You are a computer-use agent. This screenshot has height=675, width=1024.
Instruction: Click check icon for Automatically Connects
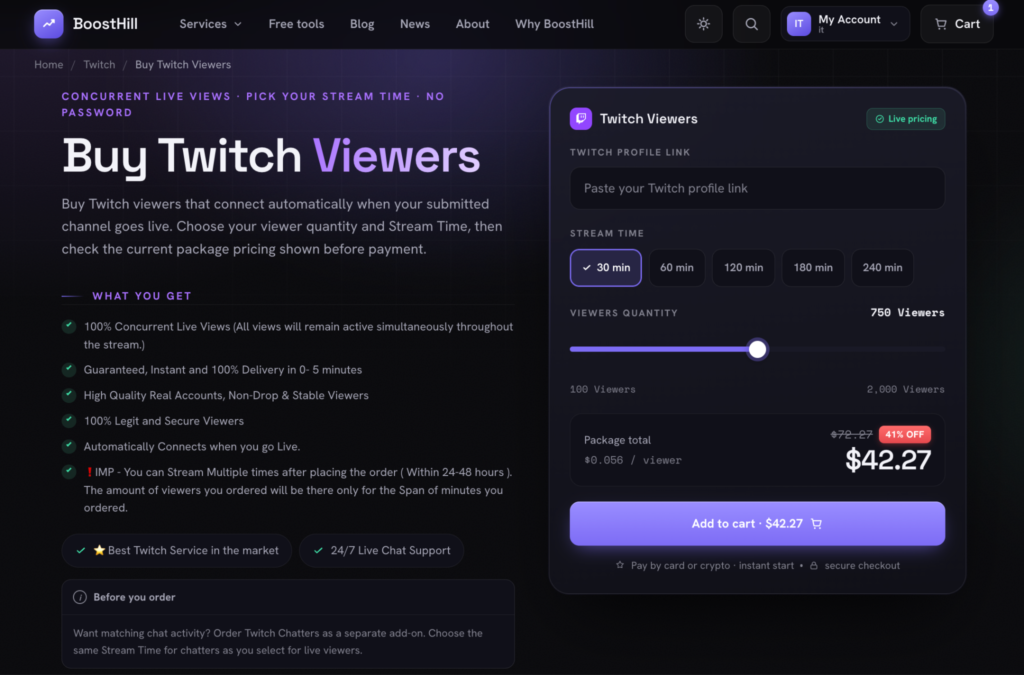(x=69, y=447)
